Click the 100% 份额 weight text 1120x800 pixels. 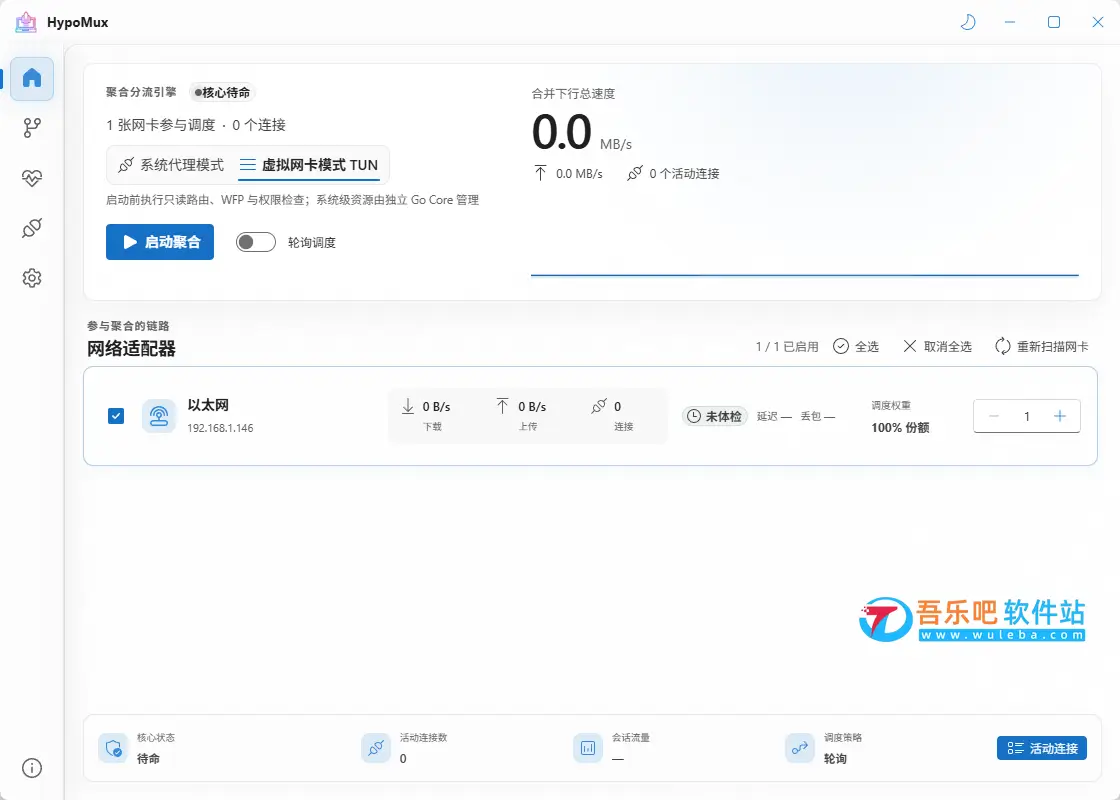[900, 428]
